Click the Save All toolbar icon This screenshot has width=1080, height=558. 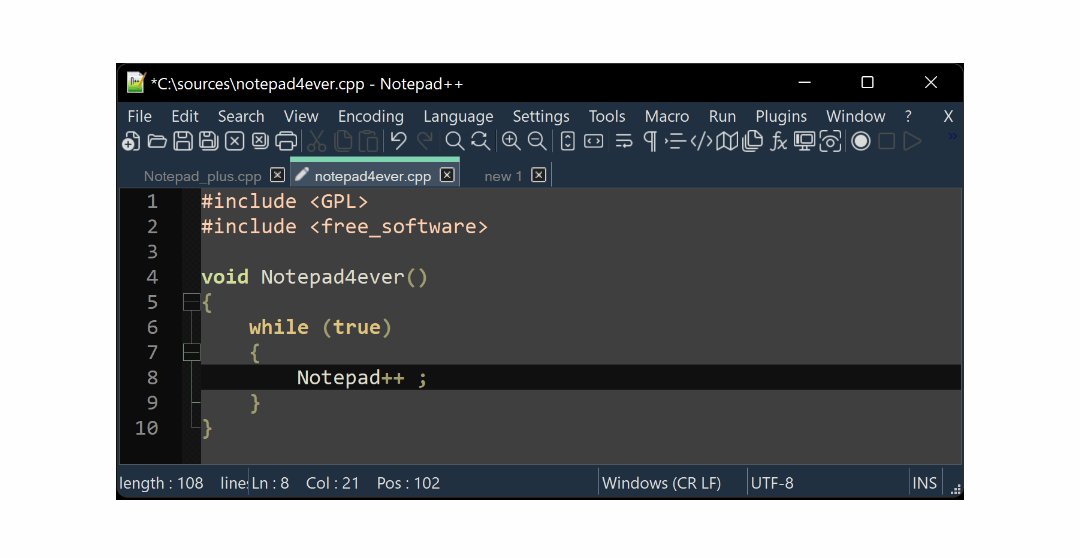(x=209, y=141)
